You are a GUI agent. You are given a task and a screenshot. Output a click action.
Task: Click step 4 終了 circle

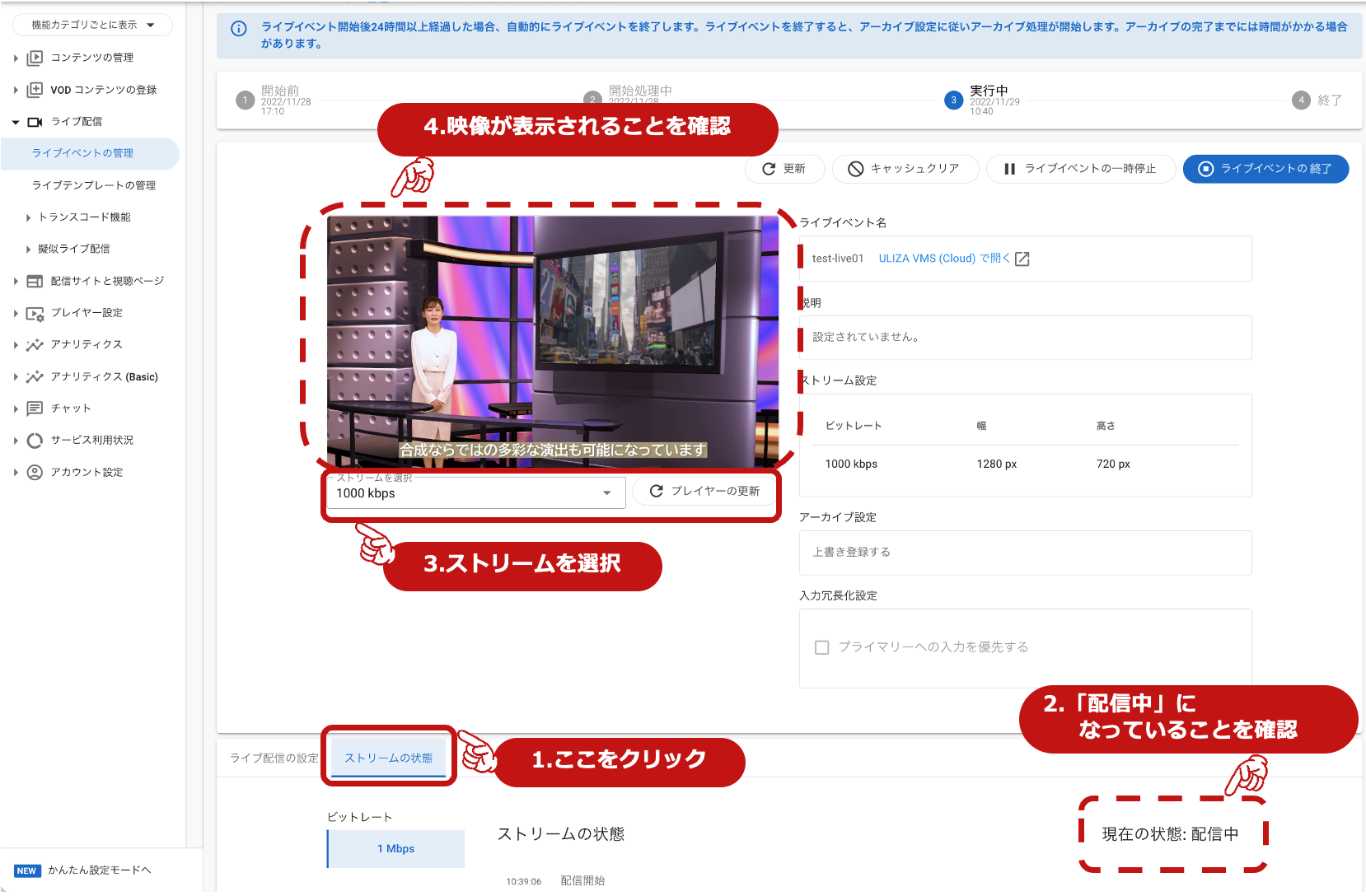coord(1301,100)
